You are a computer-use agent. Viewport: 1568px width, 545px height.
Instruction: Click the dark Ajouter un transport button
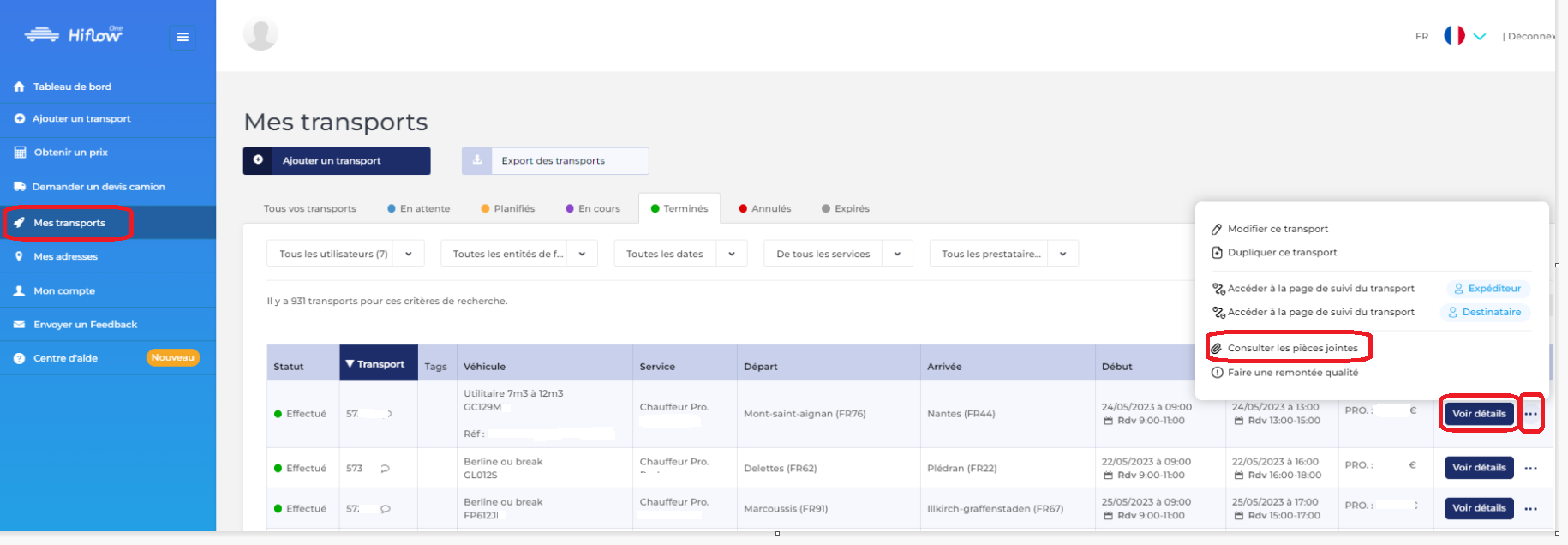(x=337, y=161)
